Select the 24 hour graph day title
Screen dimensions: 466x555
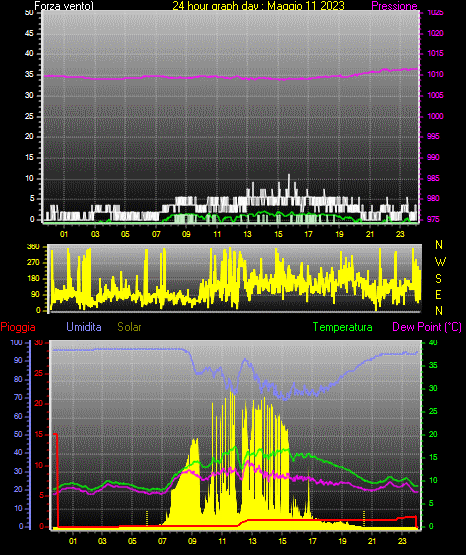[x=258, y=6]
